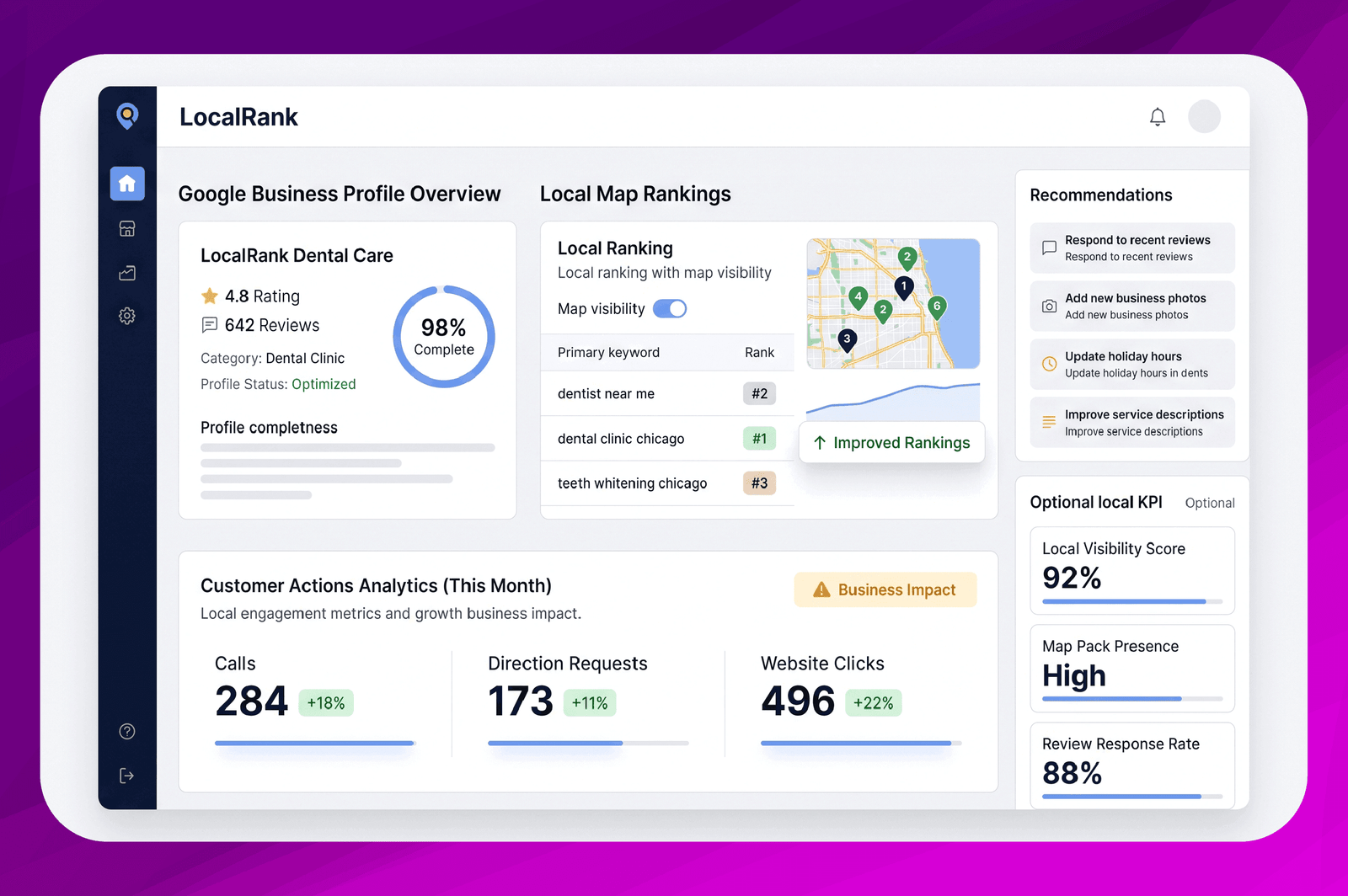Screen dimensions: 1348x896
Task: Toggle the Map visibility switch
Action: coord(670,309)
